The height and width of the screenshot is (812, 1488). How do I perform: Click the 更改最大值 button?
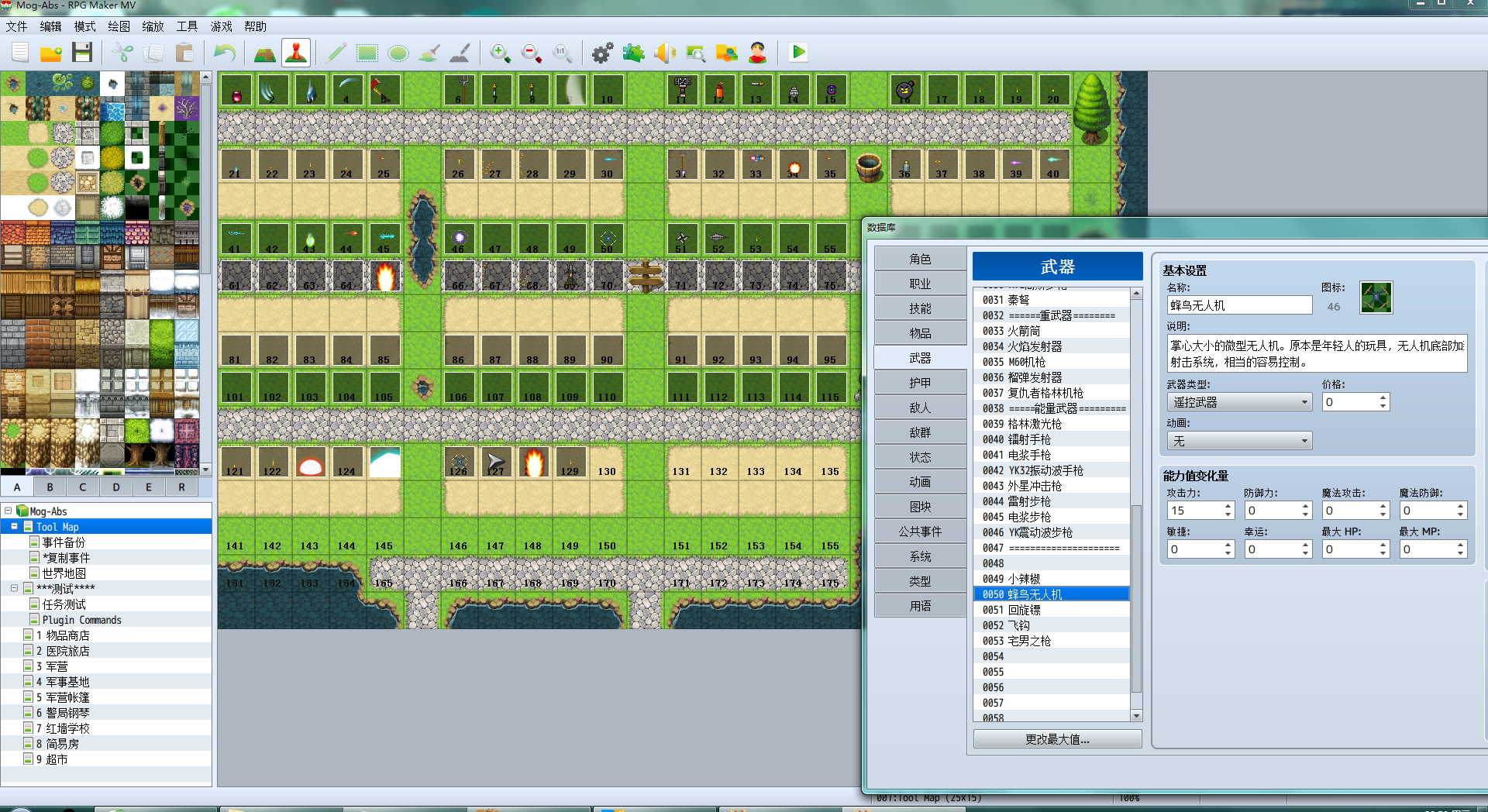point(1057,739)
